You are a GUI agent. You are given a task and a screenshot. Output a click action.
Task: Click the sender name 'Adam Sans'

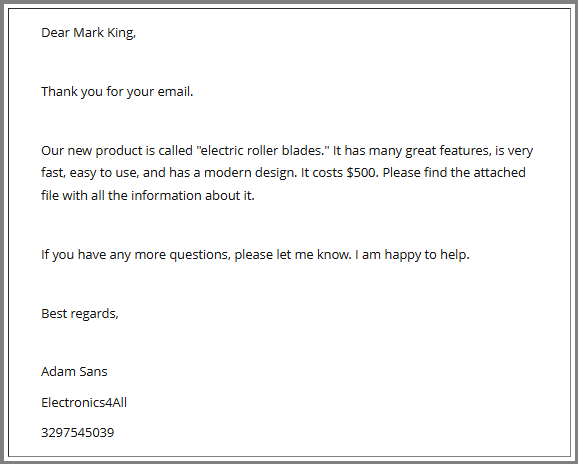(x=74, y=371)
